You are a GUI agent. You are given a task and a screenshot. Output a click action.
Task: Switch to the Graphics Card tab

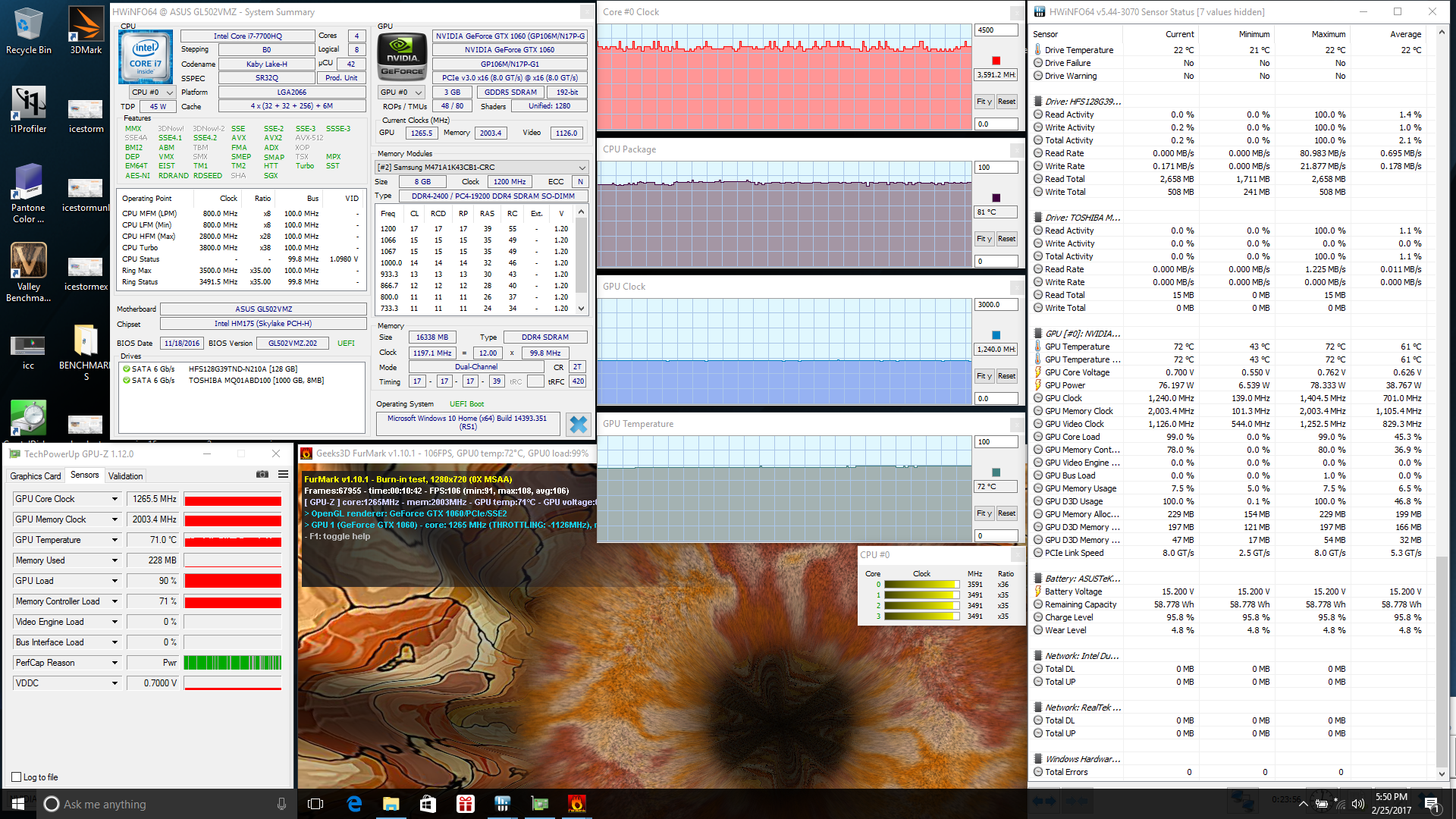(x=36, y=476)
